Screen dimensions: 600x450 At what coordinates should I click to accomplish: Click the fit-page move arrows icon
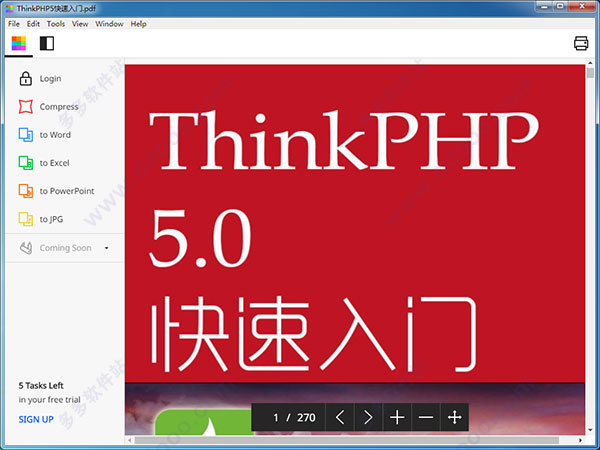(454, 417)
